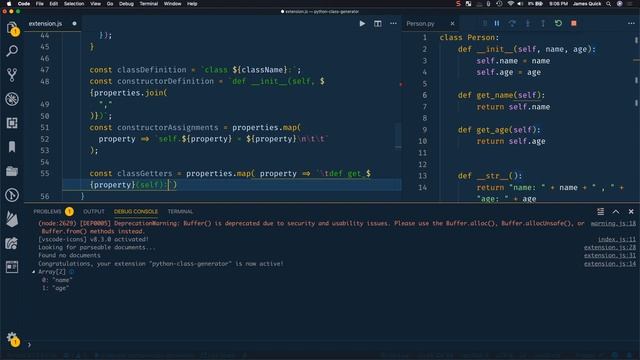This screenshot has width=640, height=360.
Task: Focus the debug console input prompt
Action: (x=331, y=345)
